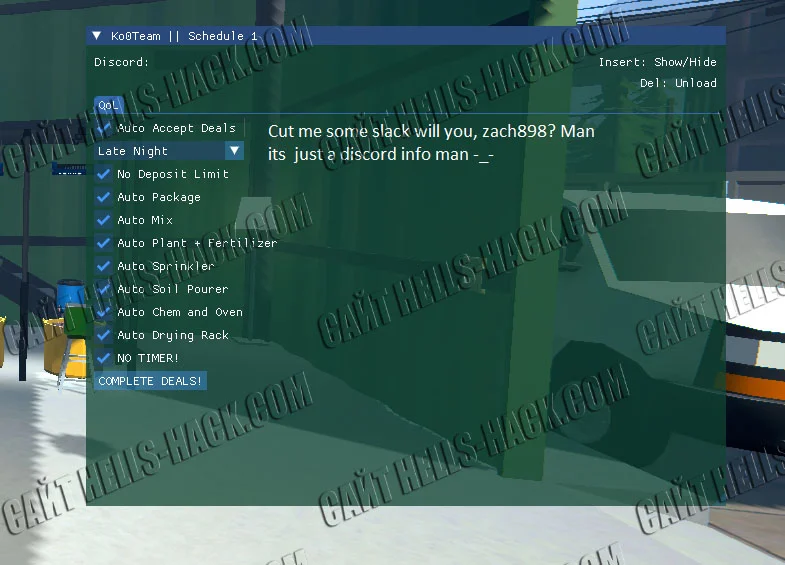Click the Del: Unload text
Screen dimensions: 785x565
tap(678, 83)
